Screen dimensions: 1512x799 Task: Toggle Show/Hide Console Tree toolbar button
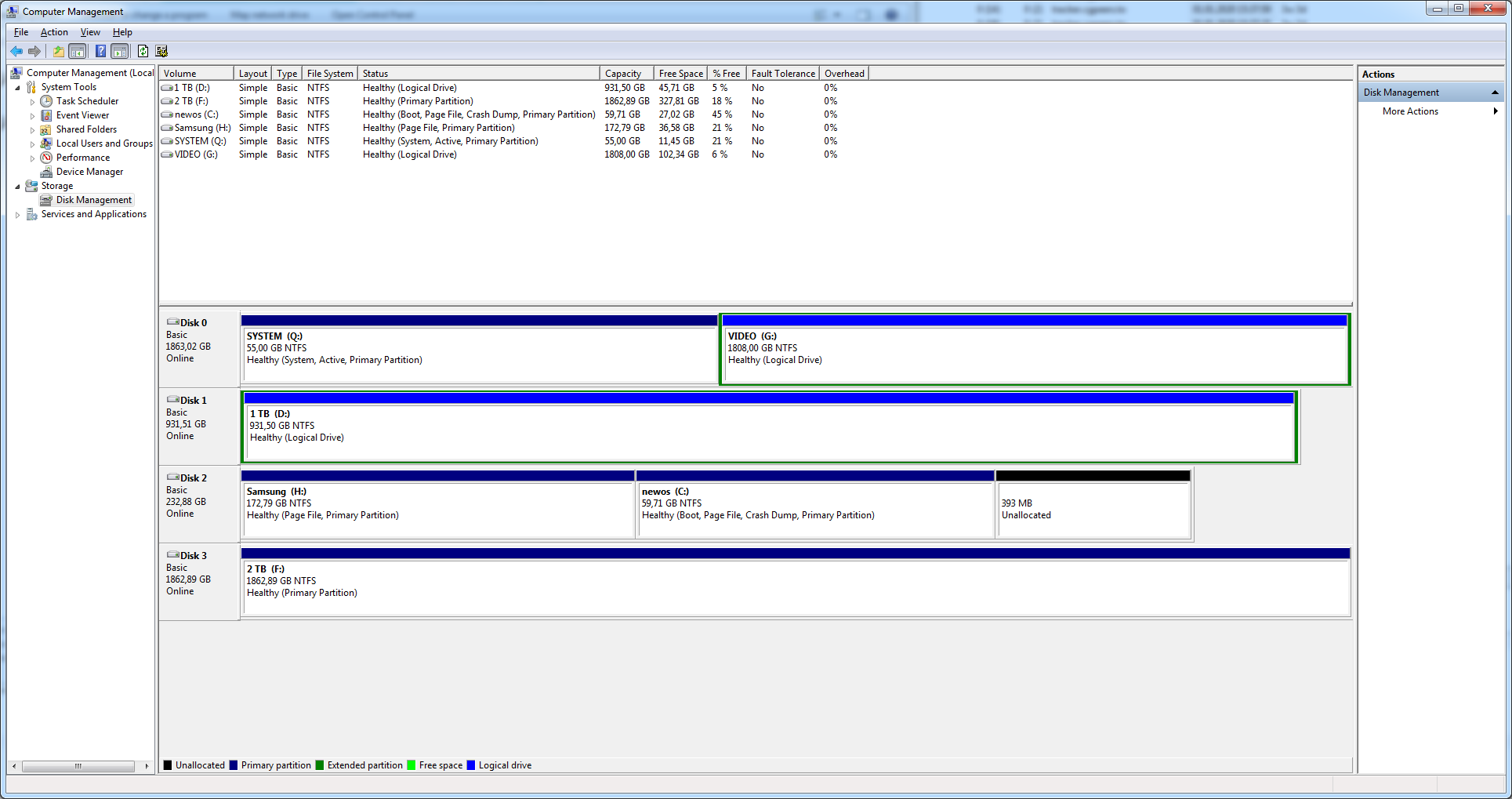[78, 51]
